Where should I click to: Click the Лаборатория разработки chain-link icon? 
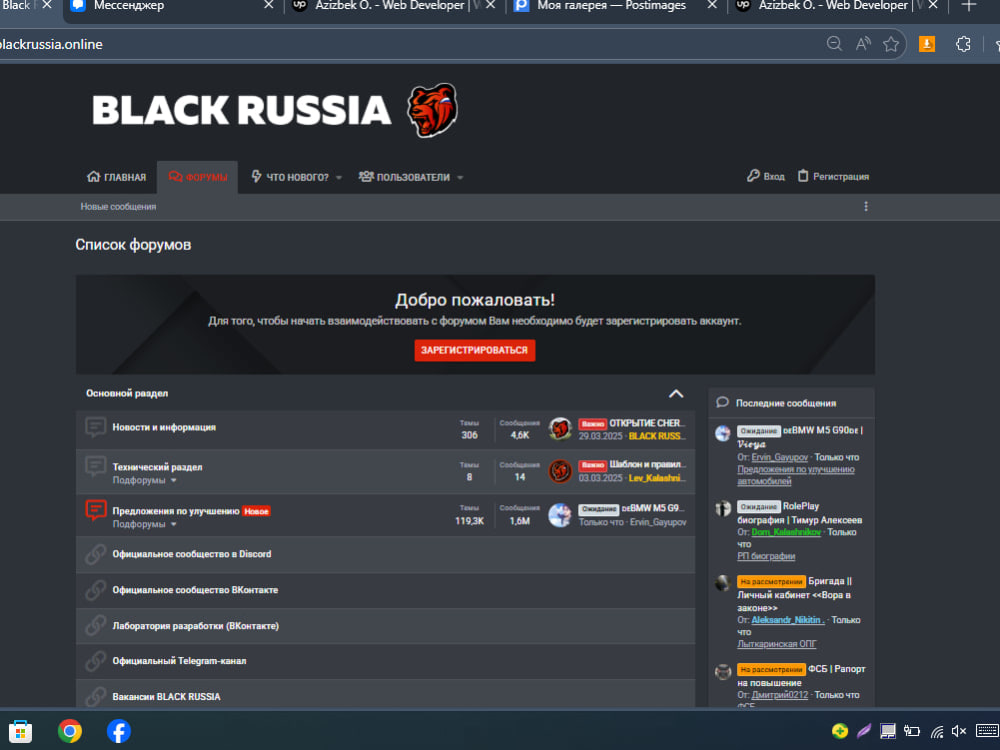pyautogui.click(x=96, y=626)
